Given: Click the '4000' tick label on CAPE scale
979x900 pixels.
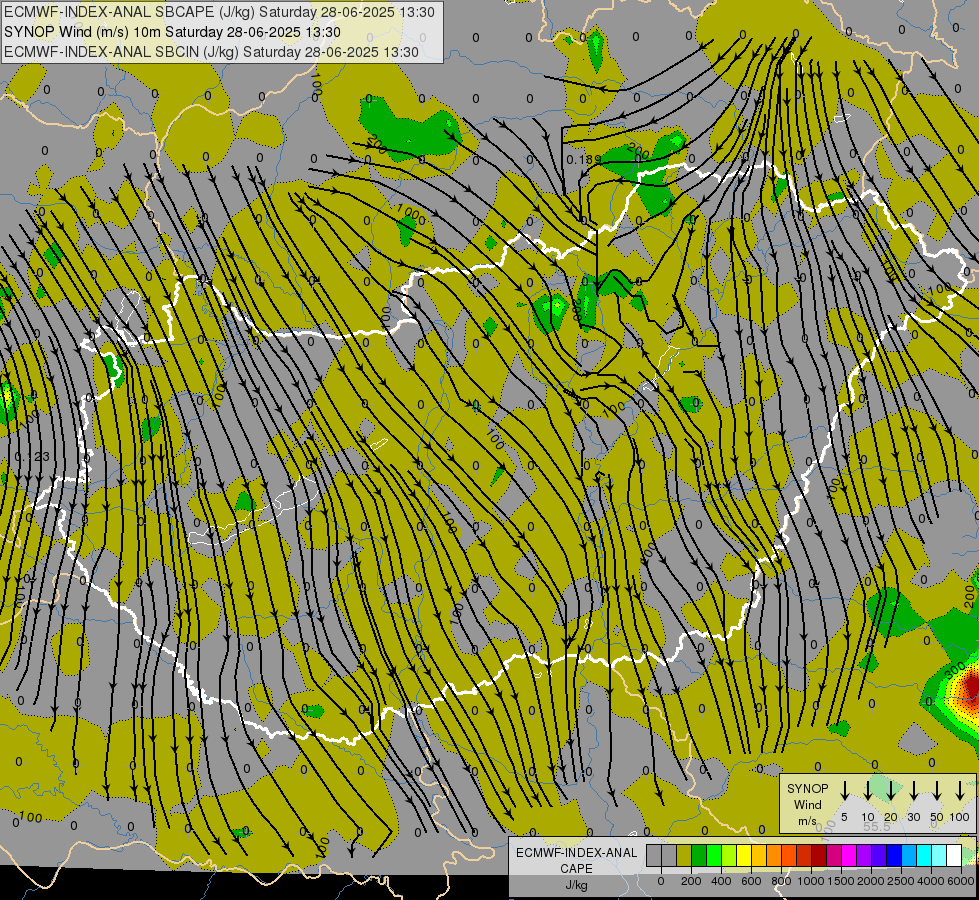Looking at the screenshot, I should tap(931, 881).
